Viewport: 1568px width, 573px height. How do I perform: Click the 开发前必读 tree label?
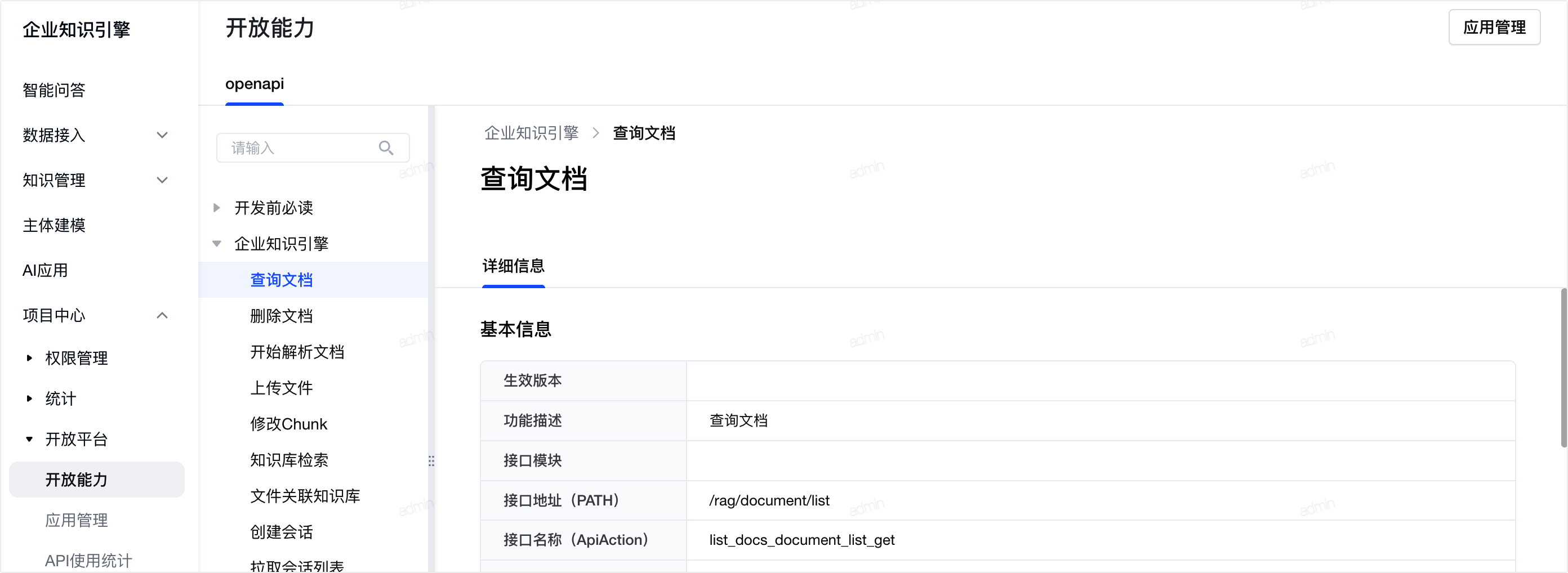[x=274, y=208]
